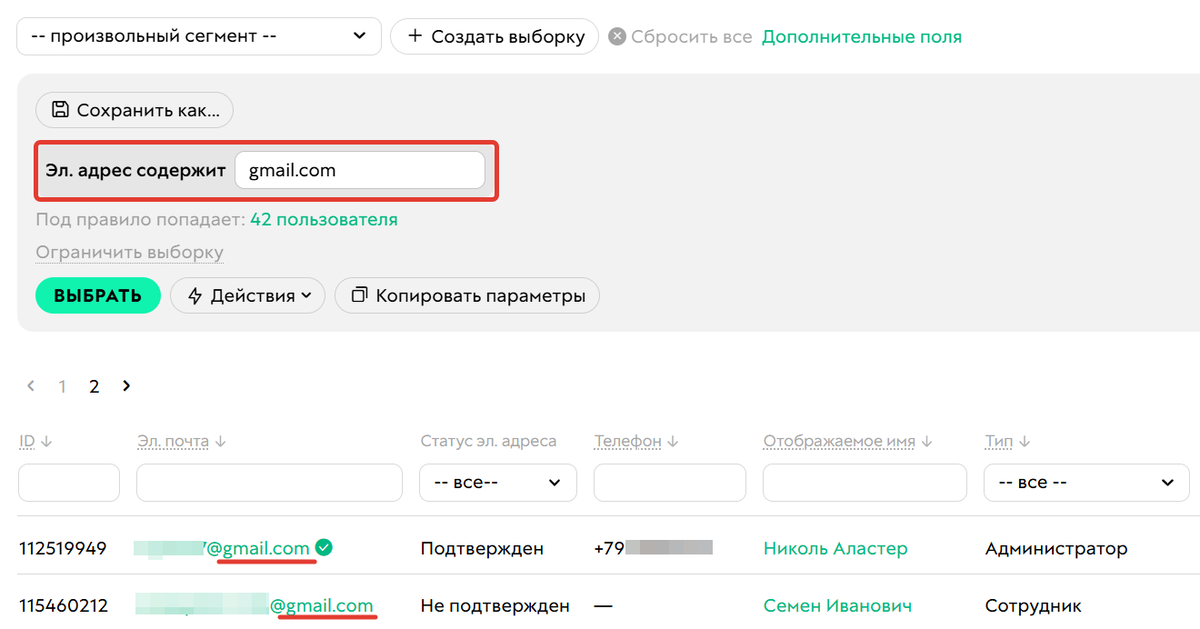Click the sort arrow next to «Отображаемое имя»
Image resolution: width=1200 pixels, height=629 pixels.
pos(924,440)
